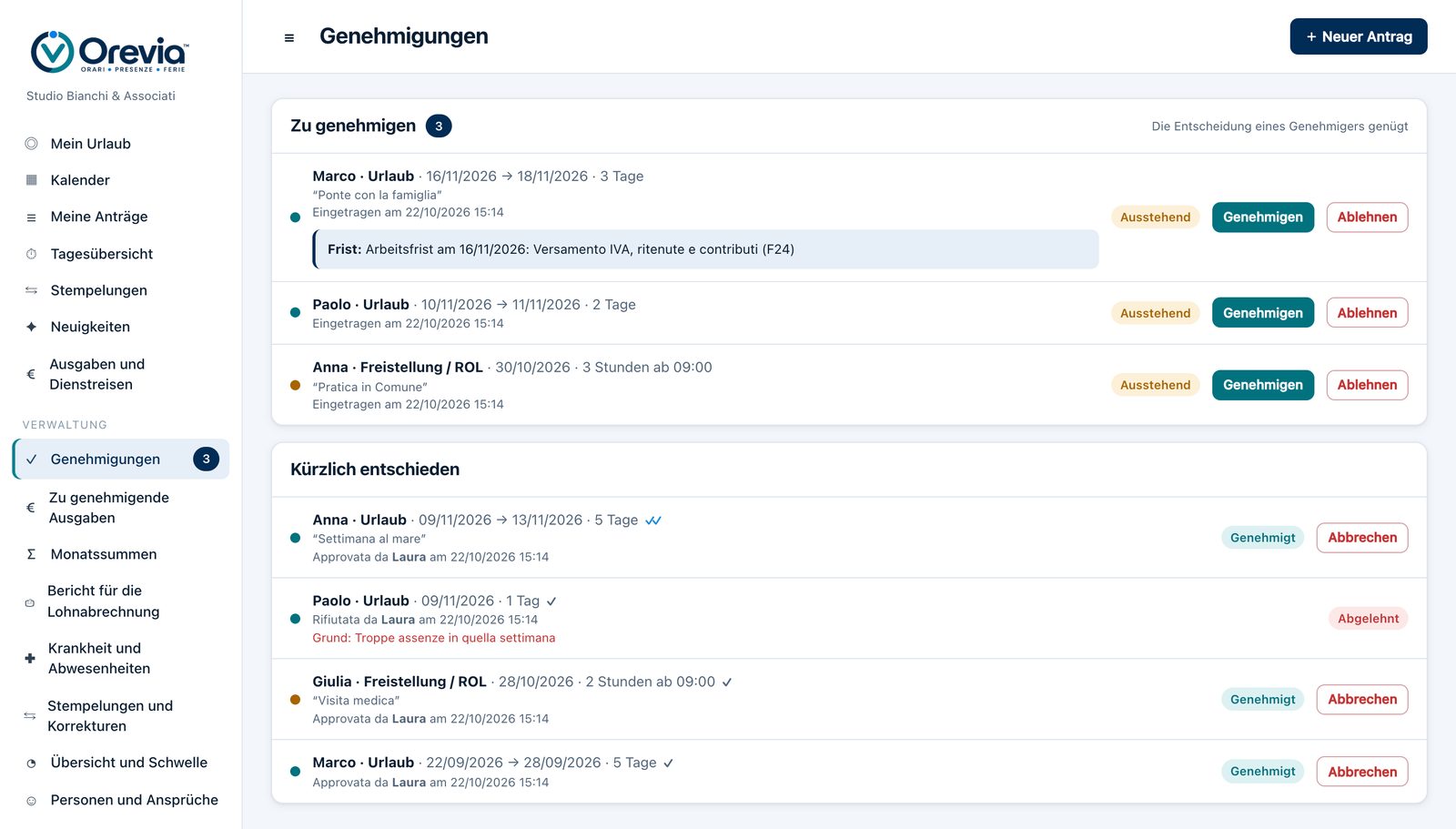Reject Anna's Freistellung / ROL request
This screenshot has height=829, width=1456.
[1367, 385]
